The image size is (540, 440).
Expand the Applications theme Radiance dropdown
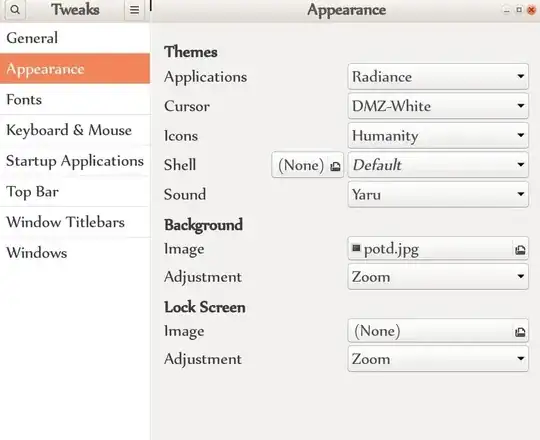point(438,76)
